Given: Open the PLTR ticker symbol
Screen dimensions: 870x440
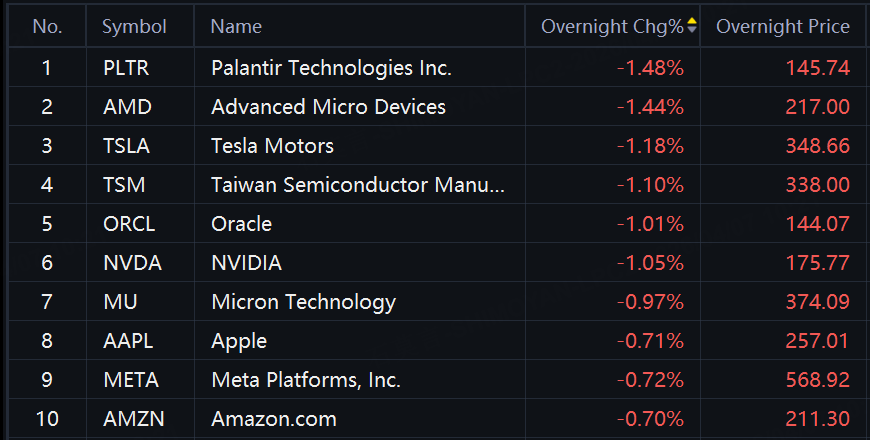Looking at the screenshot, I should point(124,68).
